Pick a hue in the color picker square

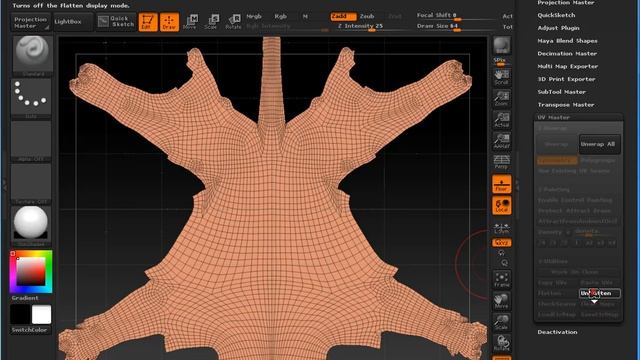(31, 272)
